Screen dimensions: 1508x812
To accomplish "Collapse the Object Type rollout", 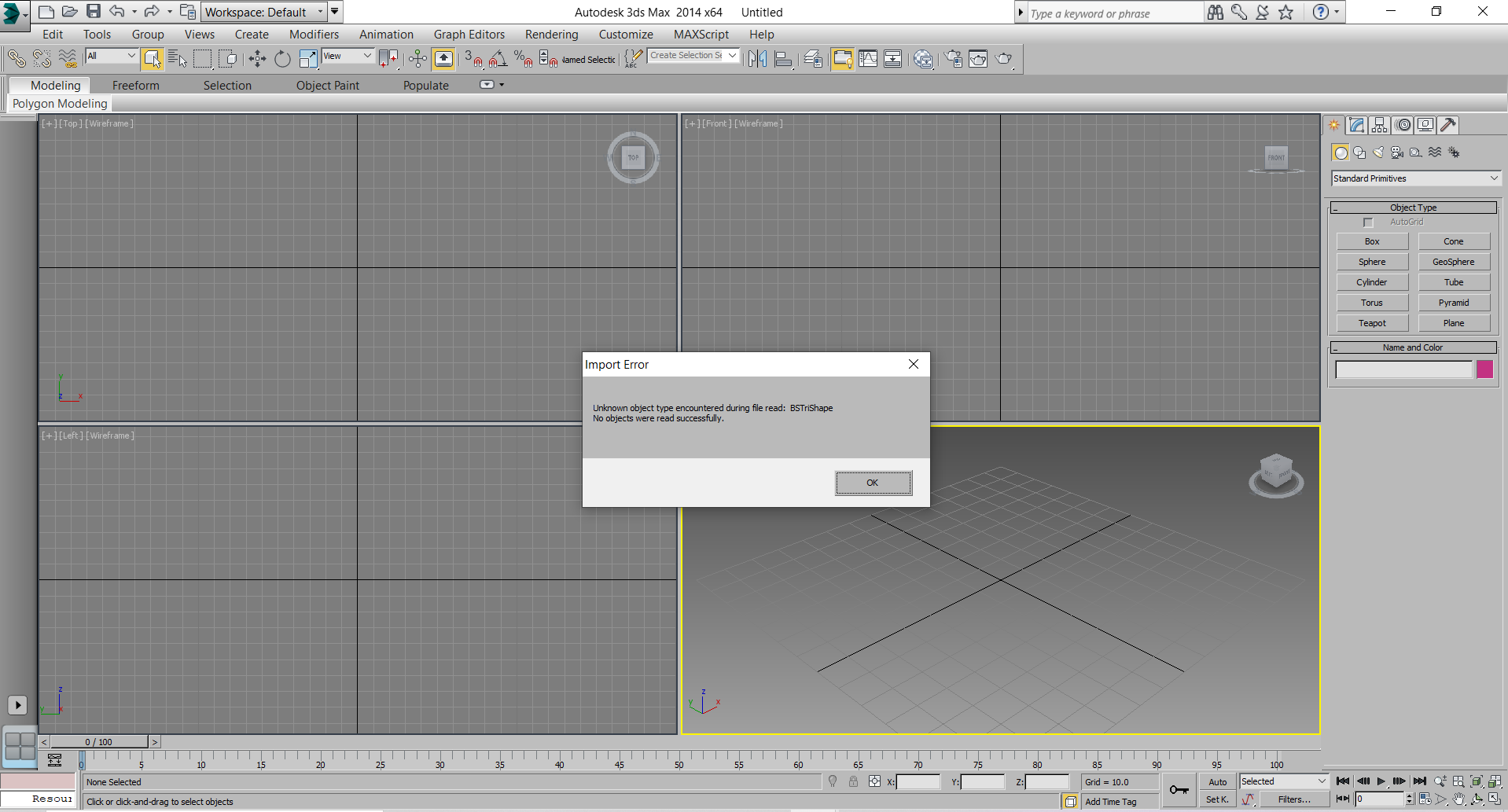I will (1413, 208).
